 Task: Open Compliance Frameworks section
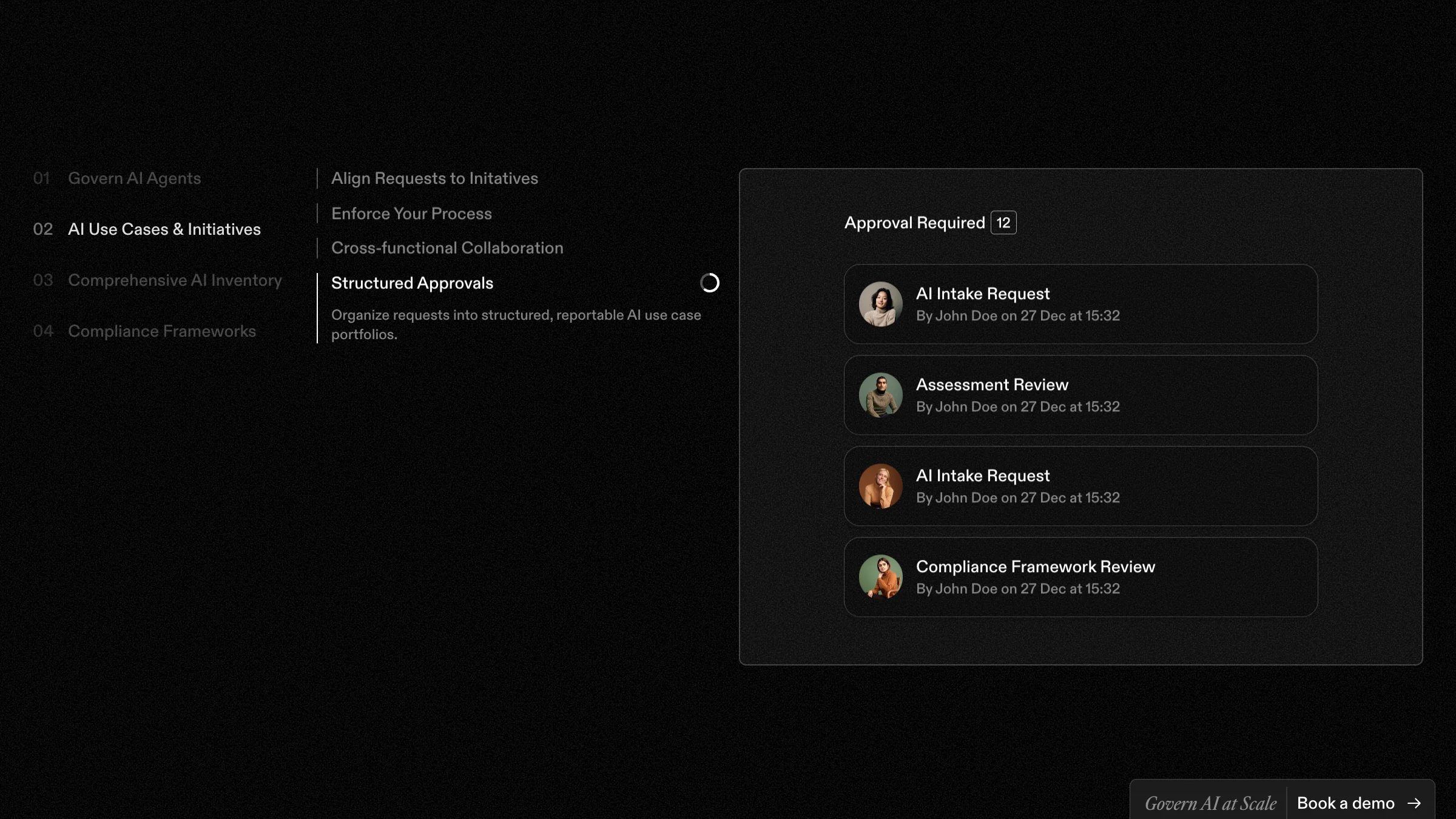[161, 331]
